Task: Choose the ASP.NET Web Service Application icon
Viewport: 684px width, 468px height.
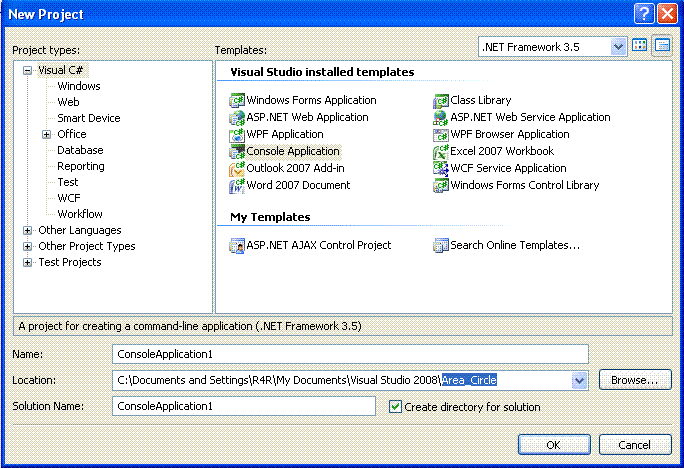Action: click(441, 117)
